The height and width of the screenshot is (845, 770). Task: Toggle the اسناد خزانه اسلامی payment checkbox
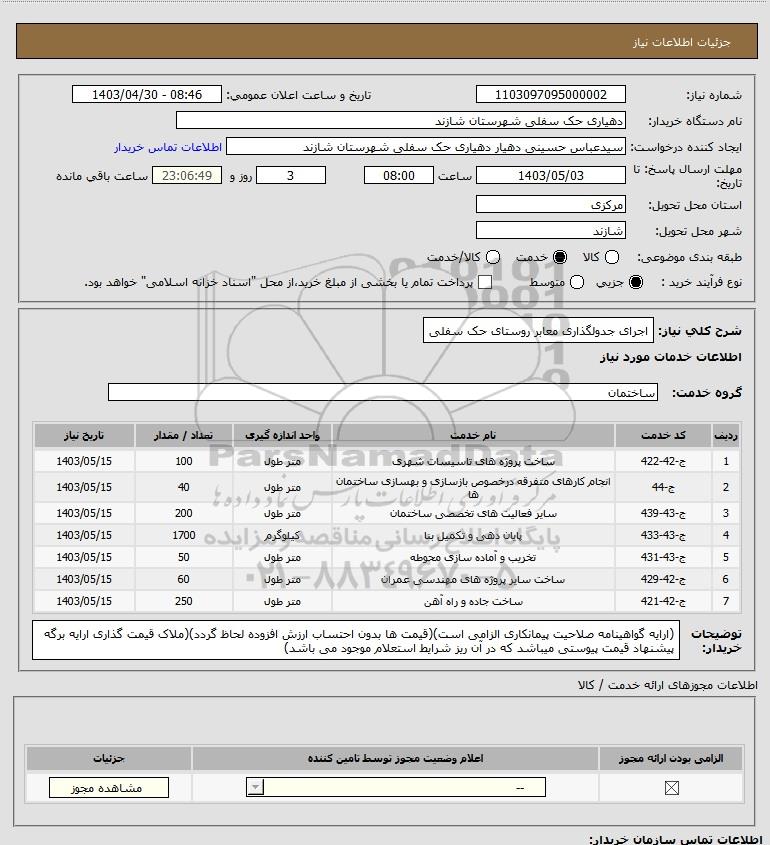485,282
